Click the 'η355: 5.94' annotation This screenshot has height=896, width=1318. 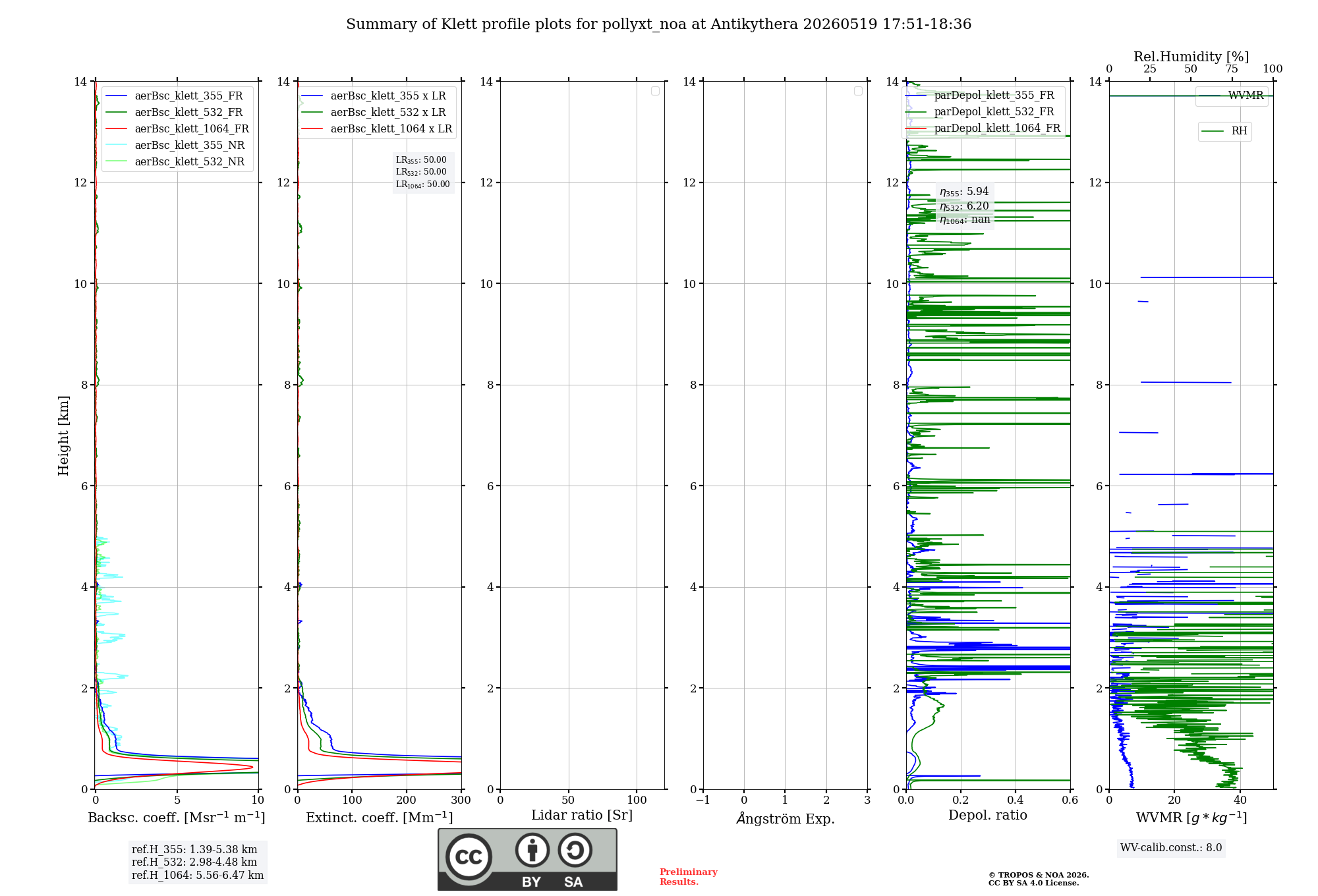pyautogui.click(x=964, y=192)
